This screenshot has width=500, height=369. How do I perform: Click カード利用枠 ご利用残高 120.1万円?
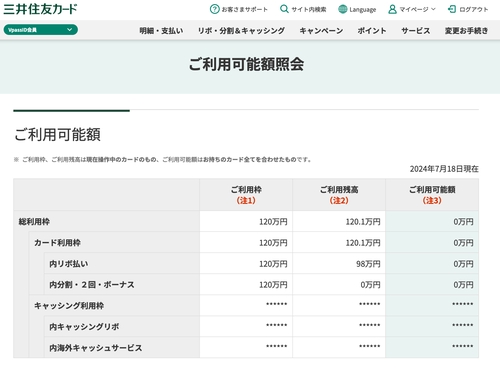(x=363, y=243)
